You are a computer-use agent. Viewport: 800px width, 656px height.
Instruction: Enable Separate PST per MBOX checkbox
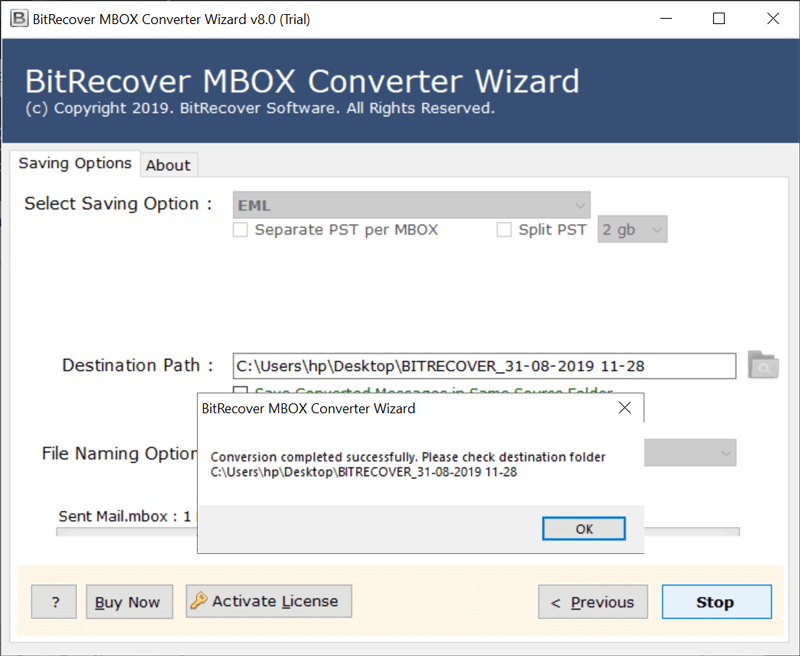click(x=240, y=230)
